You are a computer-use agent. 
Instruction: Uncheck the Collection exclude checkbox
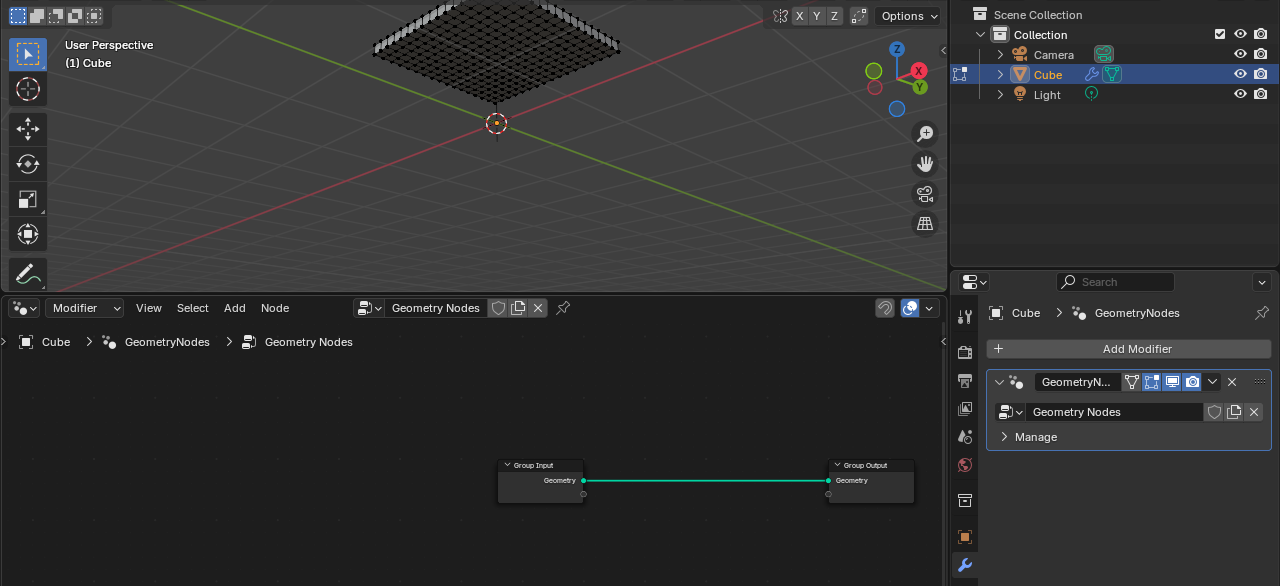[x=1220, y=34]
